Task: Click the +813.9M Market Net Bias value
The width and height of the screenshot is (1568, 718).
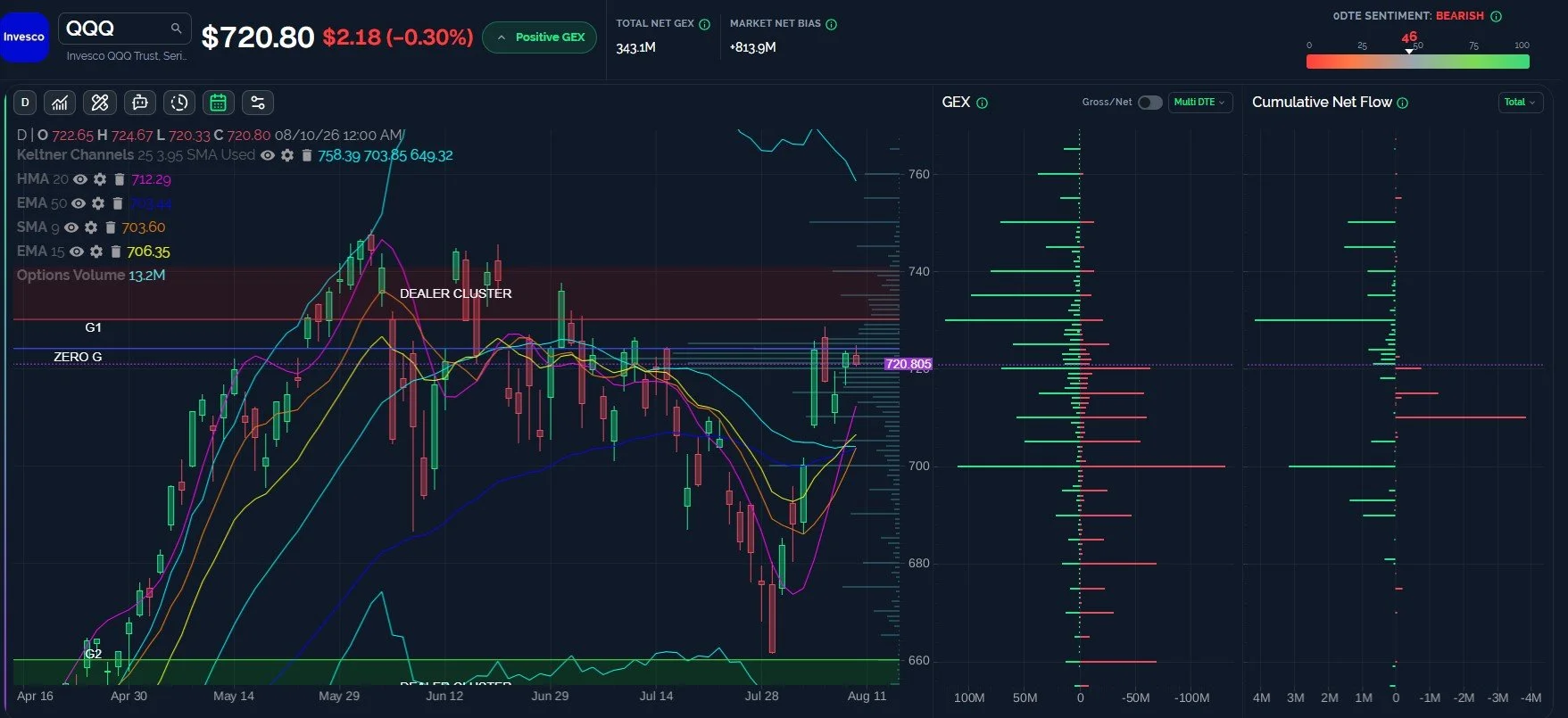Action: pos(752,47)
